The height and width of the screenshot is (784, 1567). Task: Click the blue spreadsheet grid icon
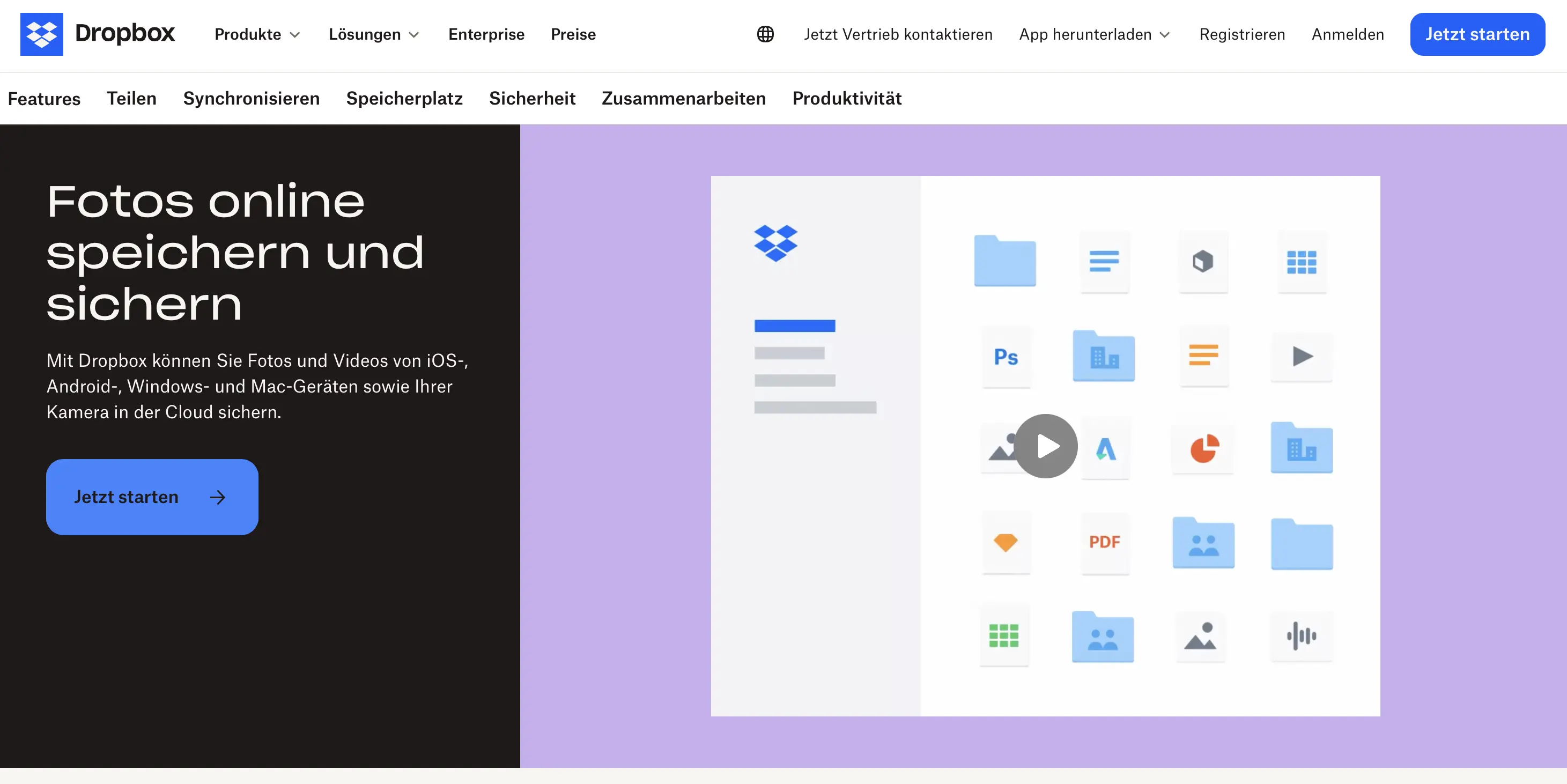point(1302,263)
